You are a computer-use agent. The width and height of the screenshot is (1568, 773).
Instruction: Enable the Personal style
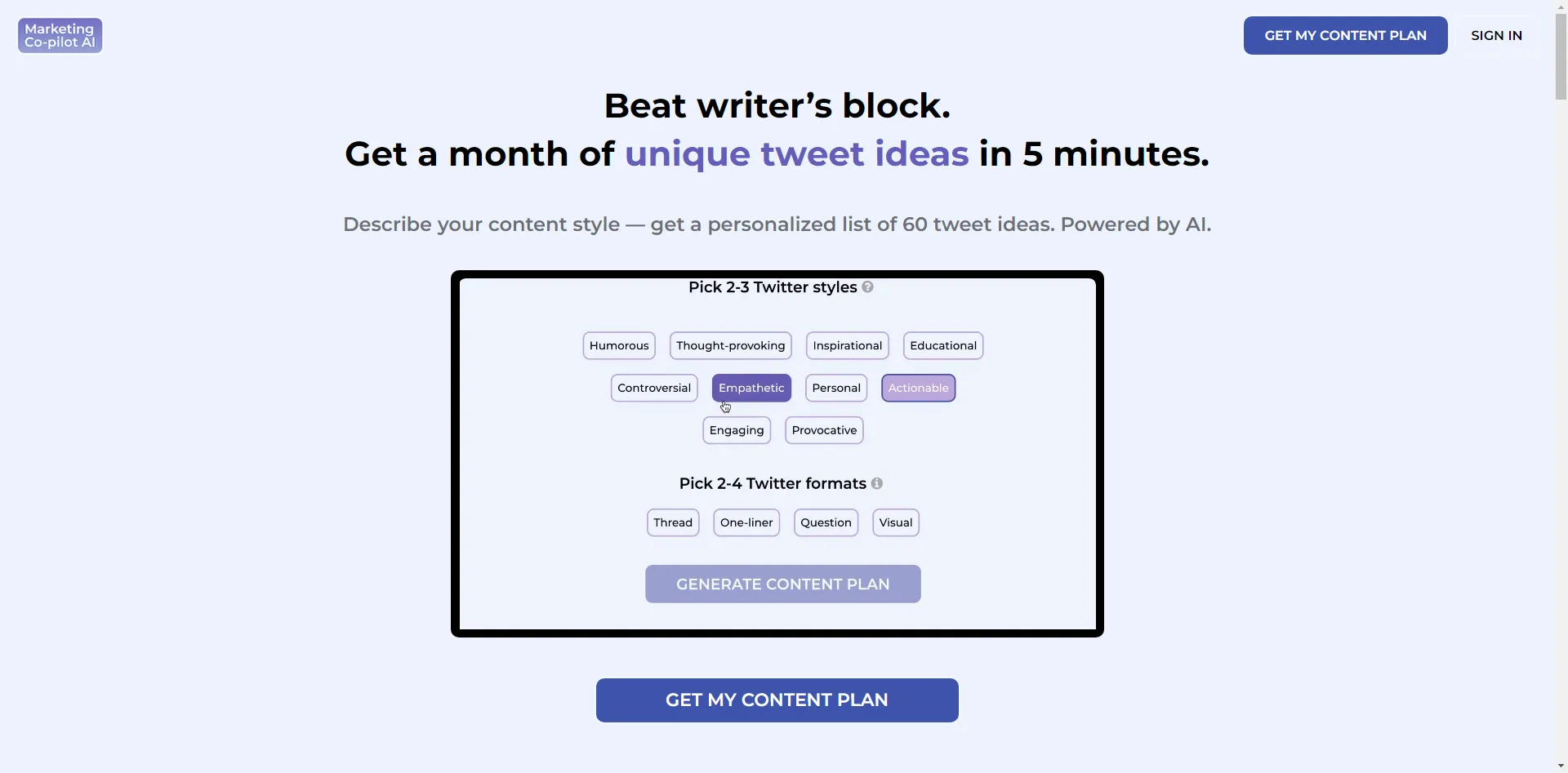click(x=835, y=388)
